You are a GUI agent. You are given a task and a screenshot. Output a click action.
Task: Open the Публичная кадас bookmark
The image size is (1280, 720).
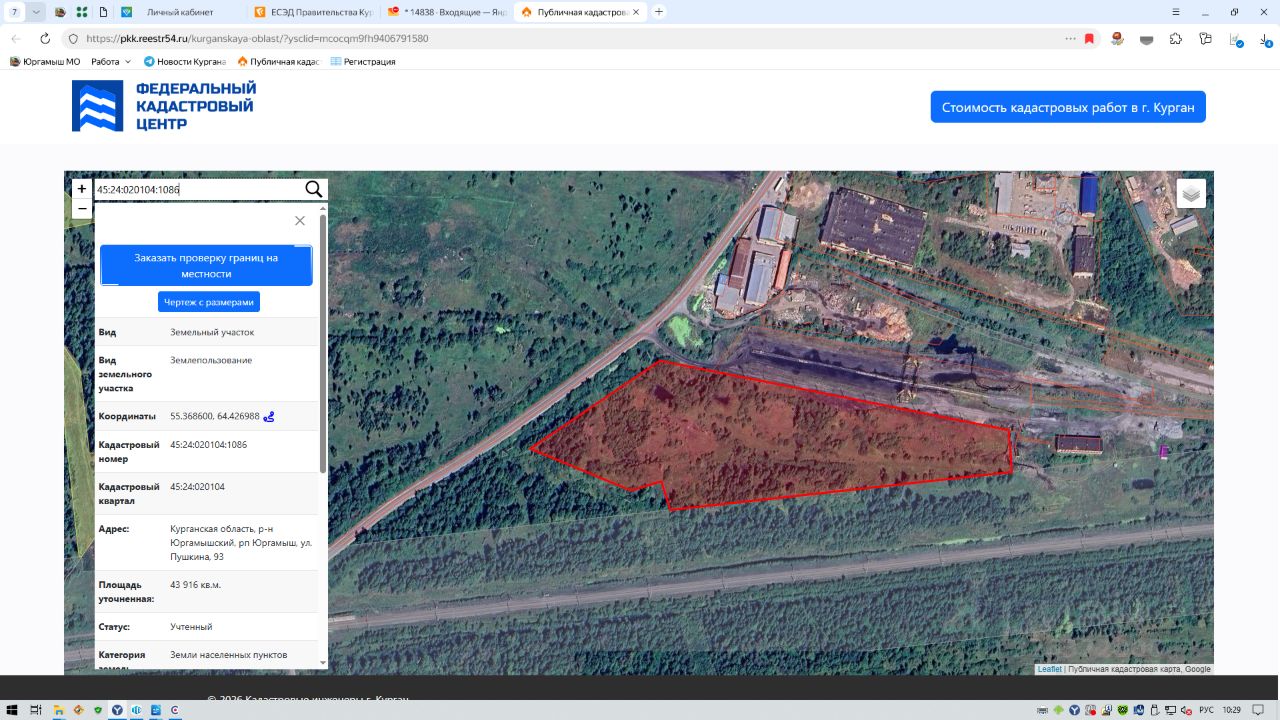coord(278,61)
